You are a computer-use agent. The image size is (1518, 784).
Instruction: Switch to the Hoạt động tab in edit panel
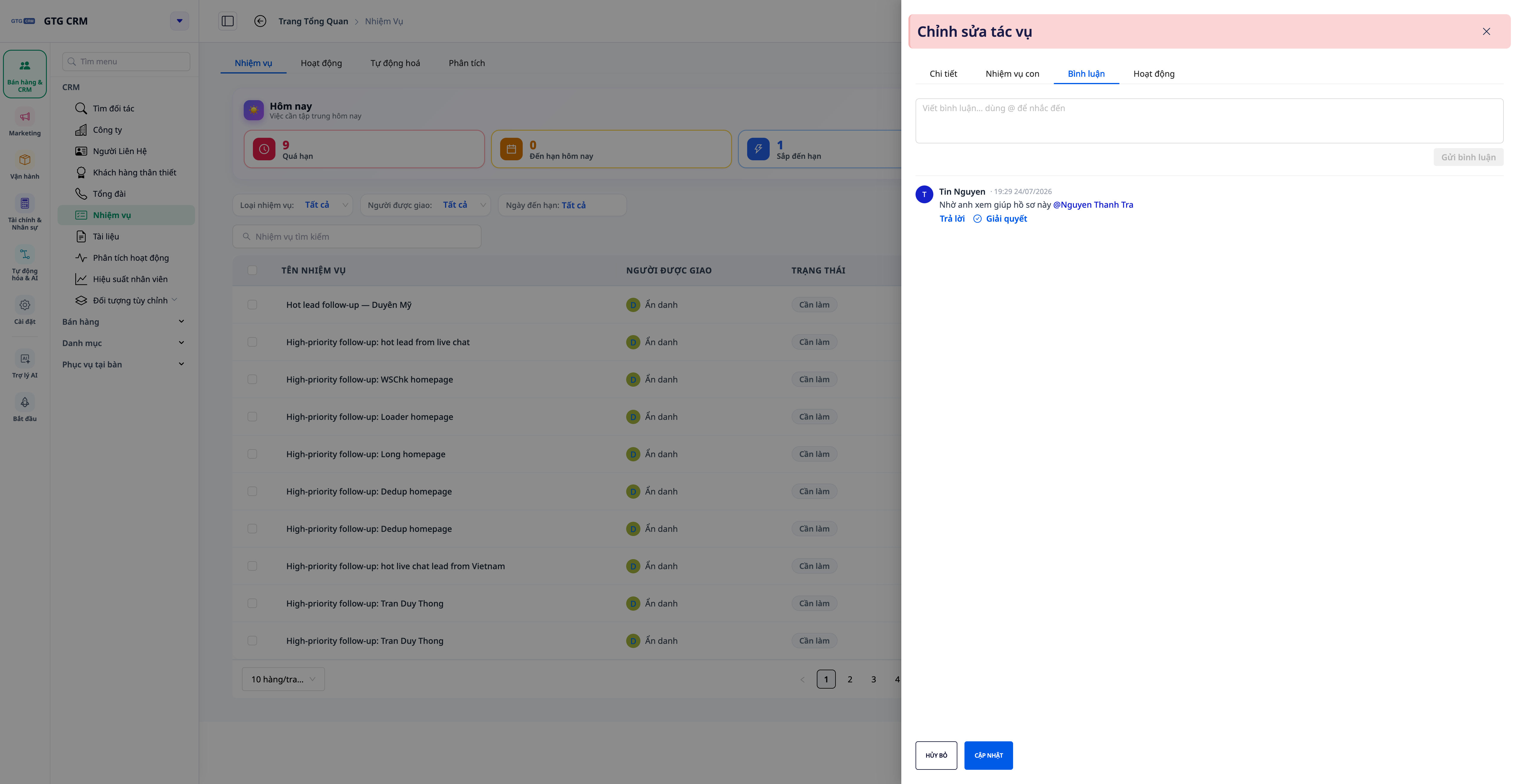coord(1153,73)
